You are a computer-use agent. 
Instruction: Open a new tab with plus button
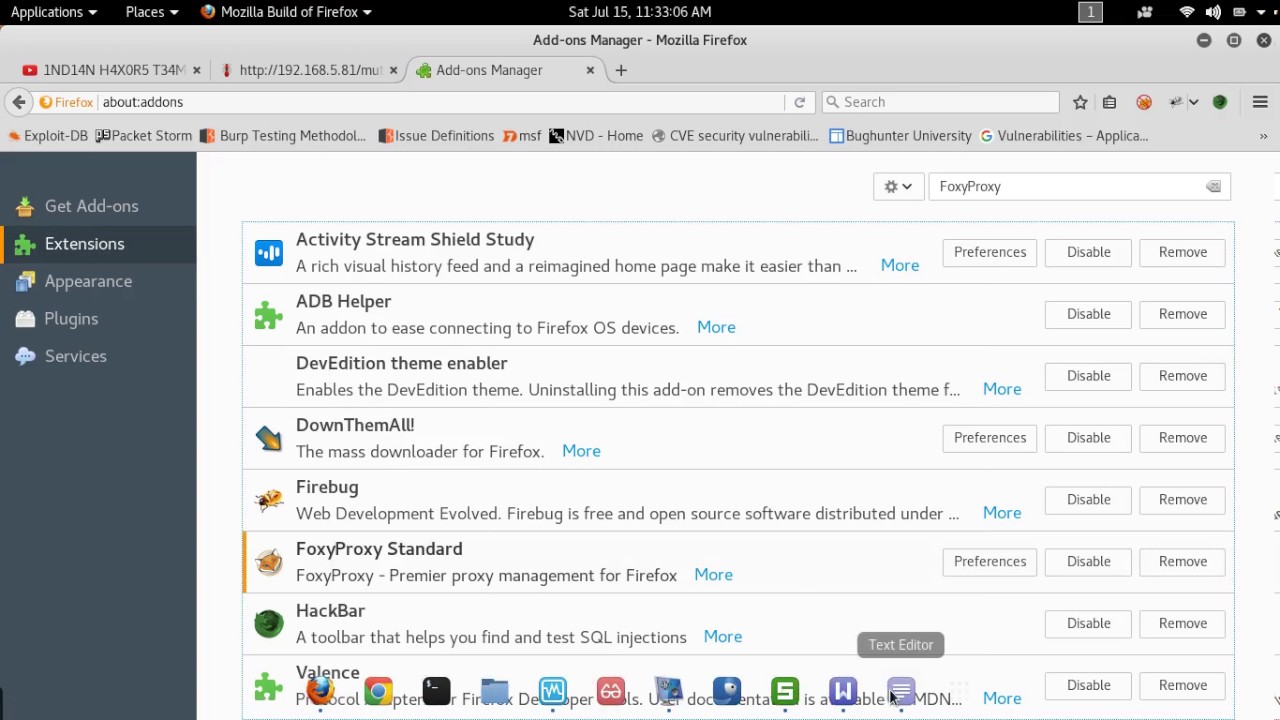click(x=621, y=70)
